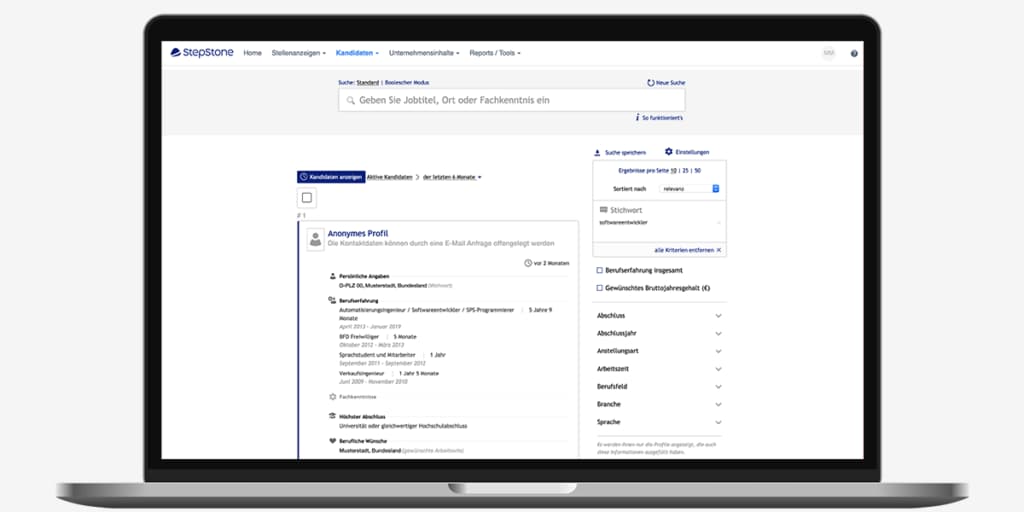Open the Sortiert nach relevanz dropdown

tap(688, 189)
